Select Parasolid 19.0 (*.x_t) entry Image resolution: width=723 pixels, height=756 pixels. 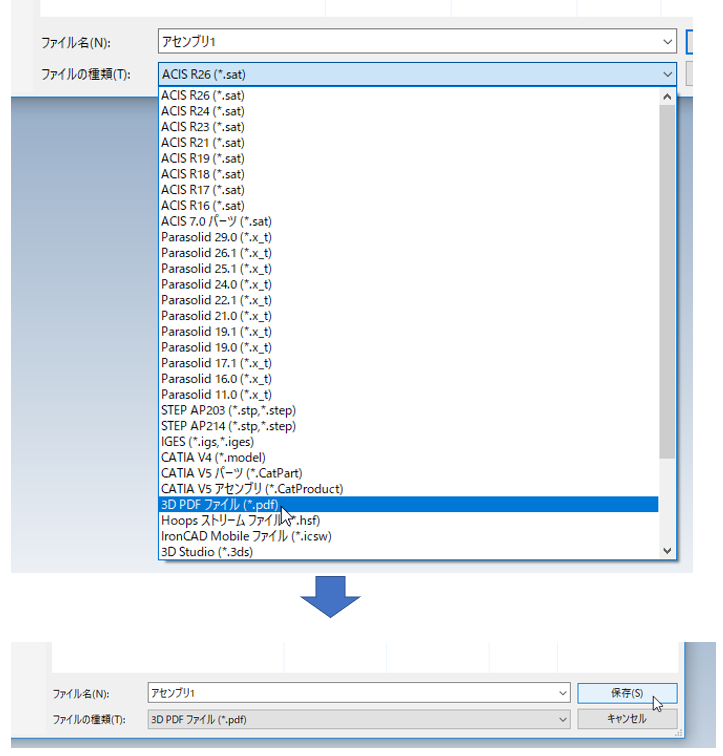click(x=408, y=348)
